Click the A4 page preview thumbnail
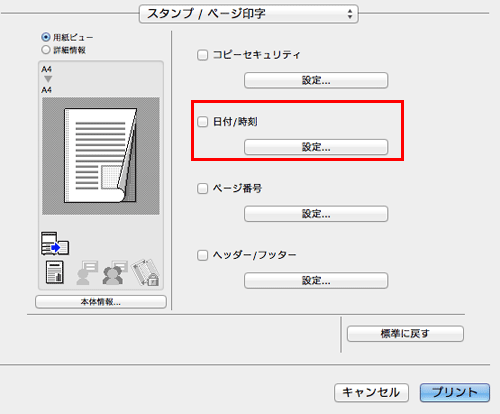The image size is (500, 414). tap(101, 156)
